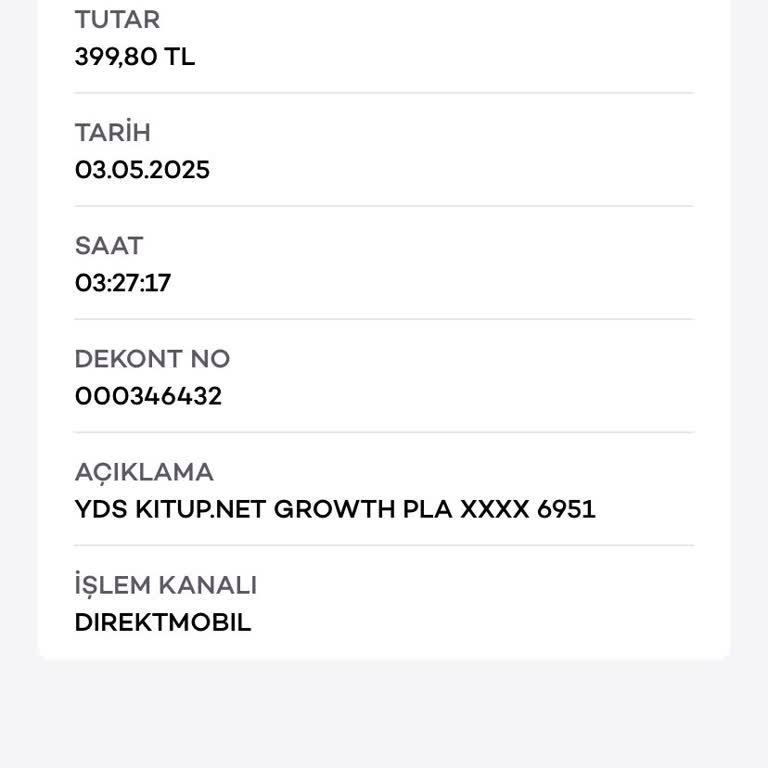Viewport: 768px width, 768px height.
Task: Click the divider line above İŞLEM KANALI
Action: (x=384, y=546)
